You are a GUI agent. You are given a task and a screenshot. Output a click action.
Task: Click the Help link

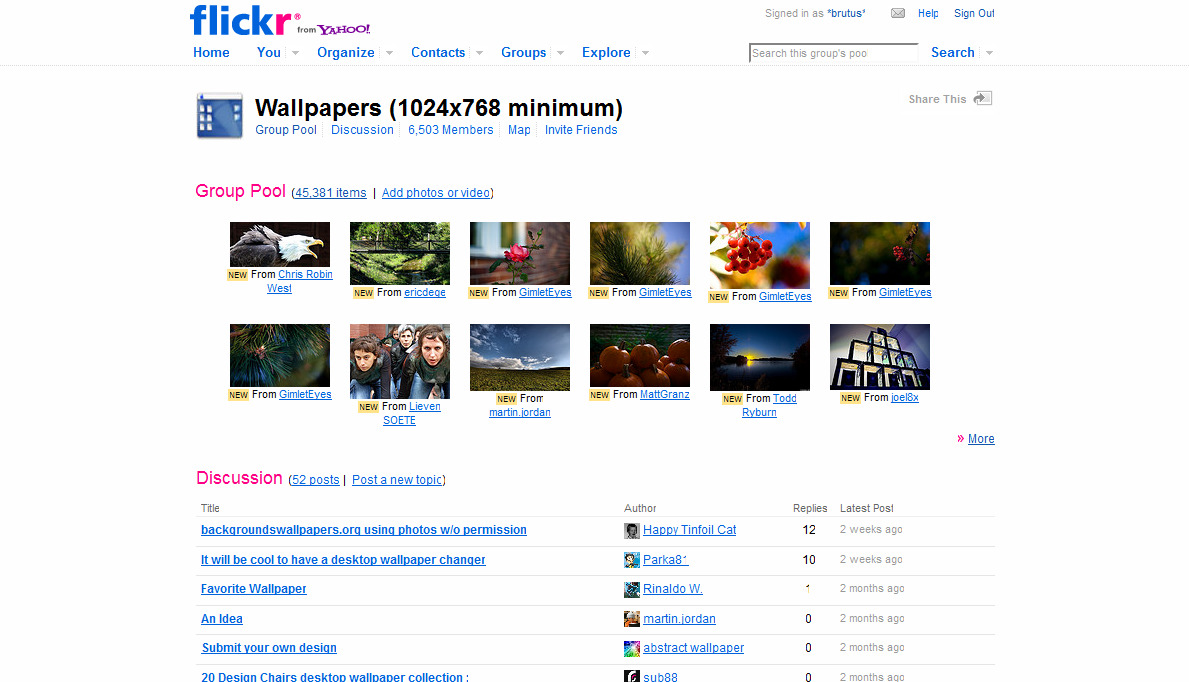click(x=928, y=14)
